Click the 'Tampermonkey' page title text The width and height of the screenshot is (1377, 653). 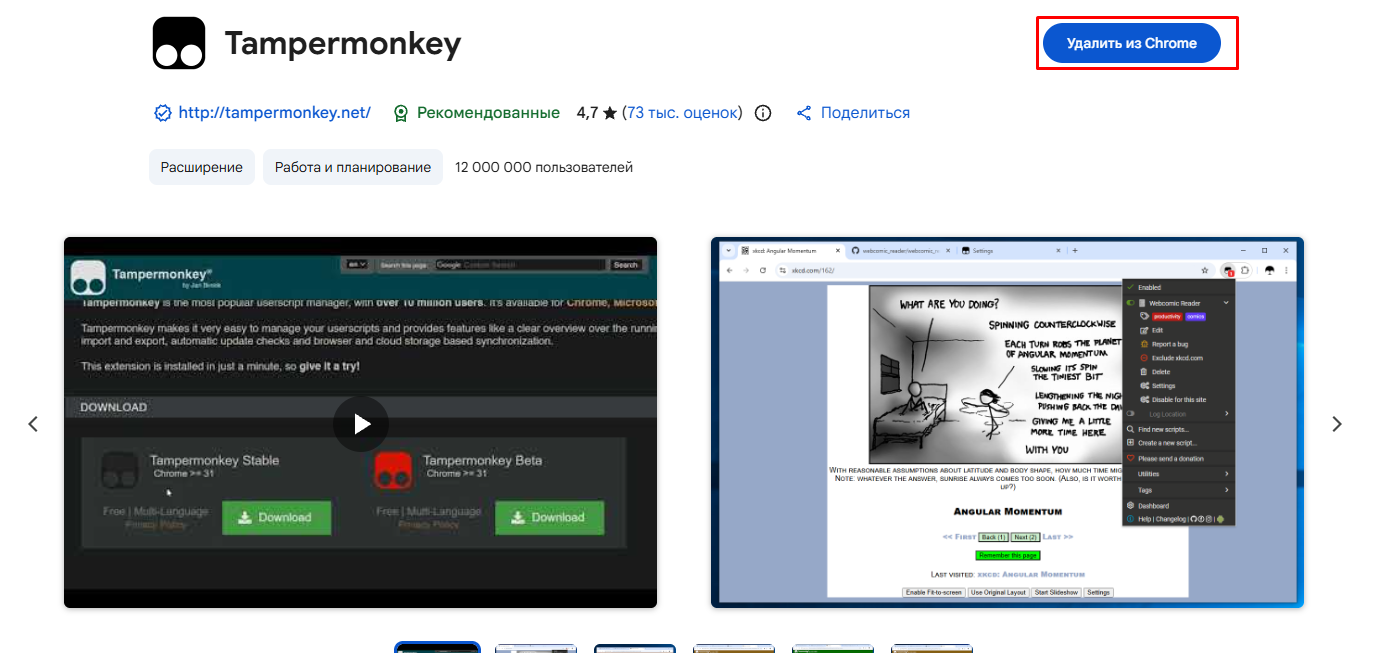coord(343,43)
